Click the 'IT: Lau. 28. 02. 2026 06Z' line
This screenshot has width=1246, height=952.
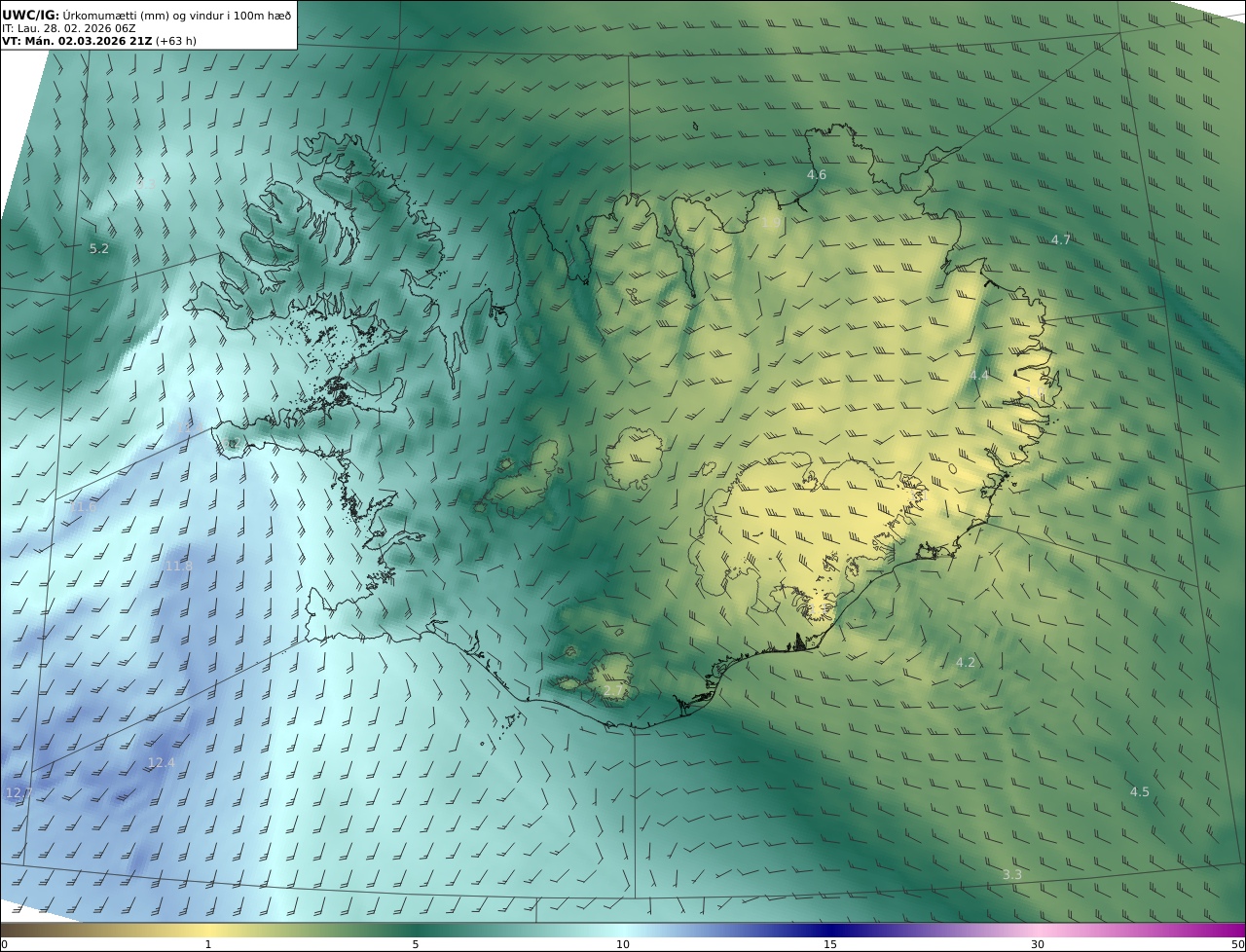[x=69, y=28]
